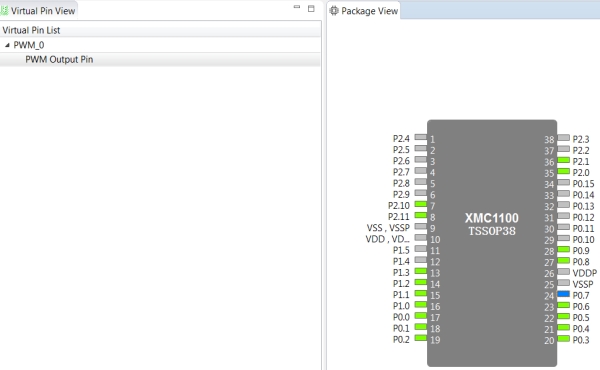Select the green P2.0 pin pad

point(563,171)
